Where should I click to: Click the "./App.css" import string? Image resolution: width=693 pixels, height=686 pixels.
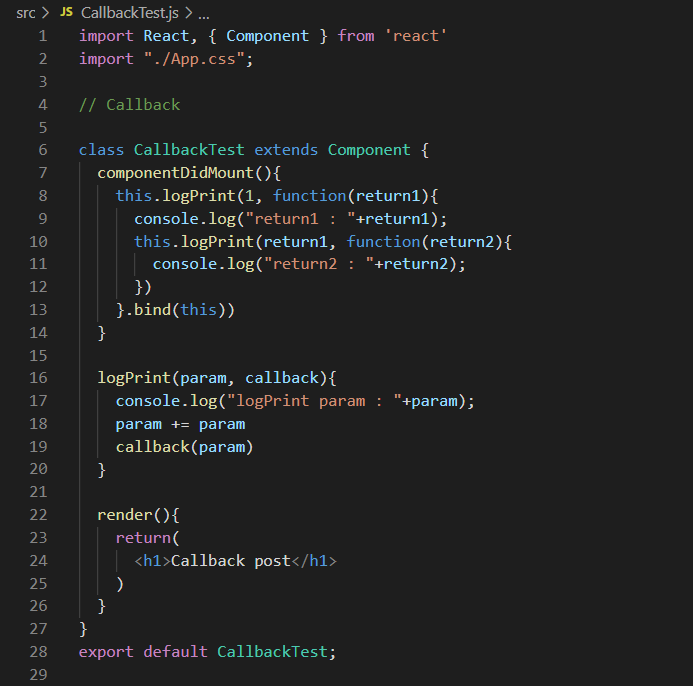tap(194, 59)
